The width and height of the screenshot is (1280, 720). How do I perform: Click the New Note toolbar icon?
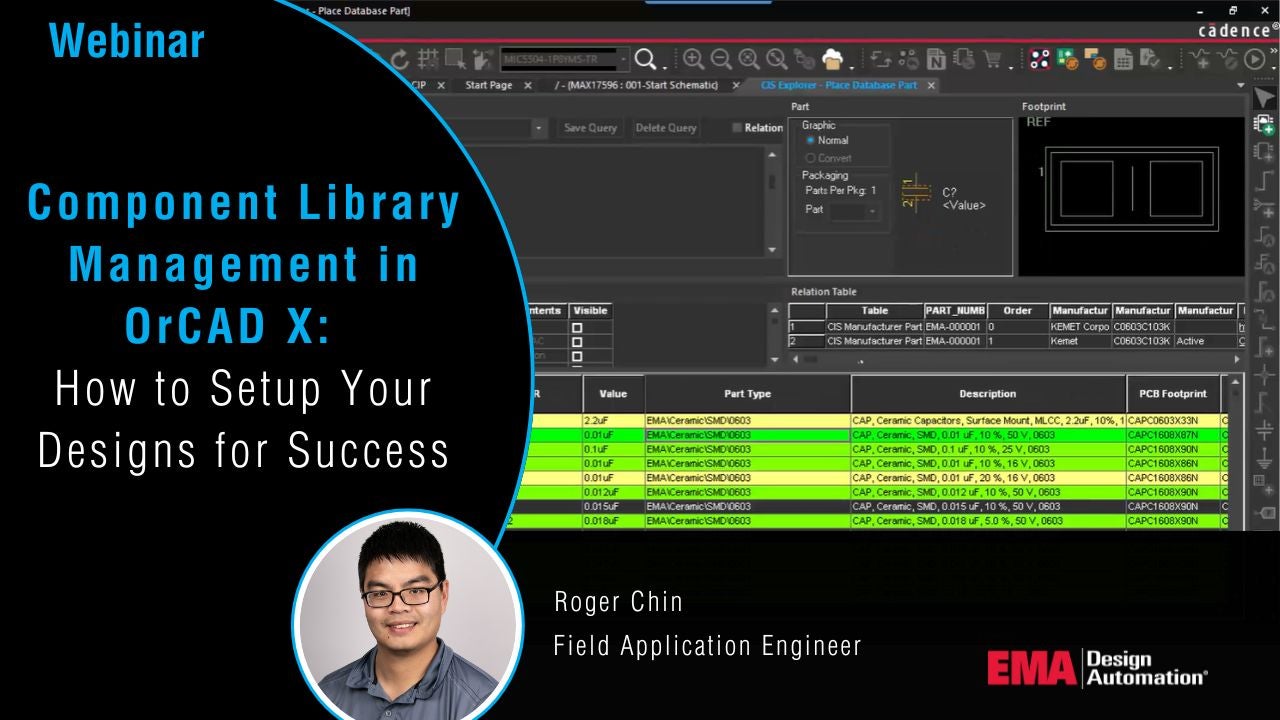(x=935, y=57)
